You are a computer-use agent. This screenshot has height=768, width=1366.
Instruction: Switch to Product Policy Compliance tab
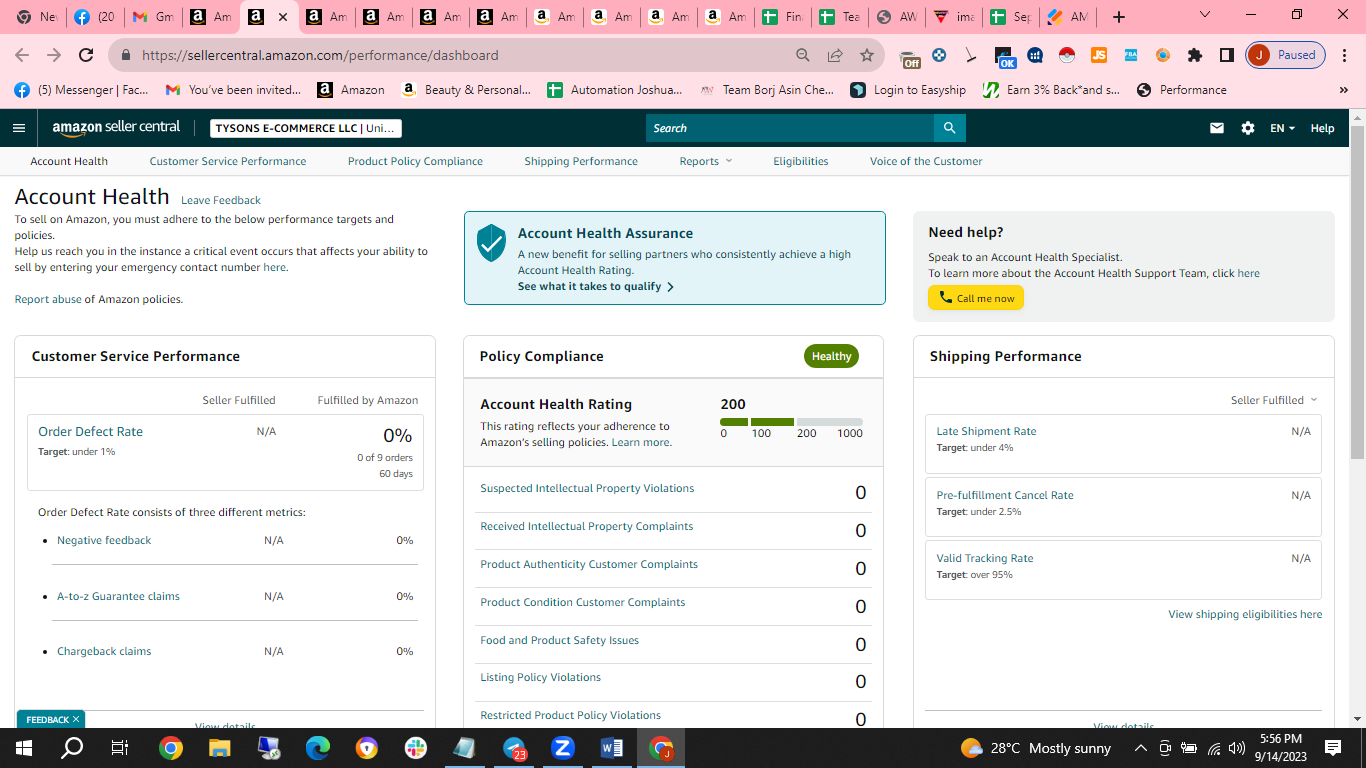point(415,161)
